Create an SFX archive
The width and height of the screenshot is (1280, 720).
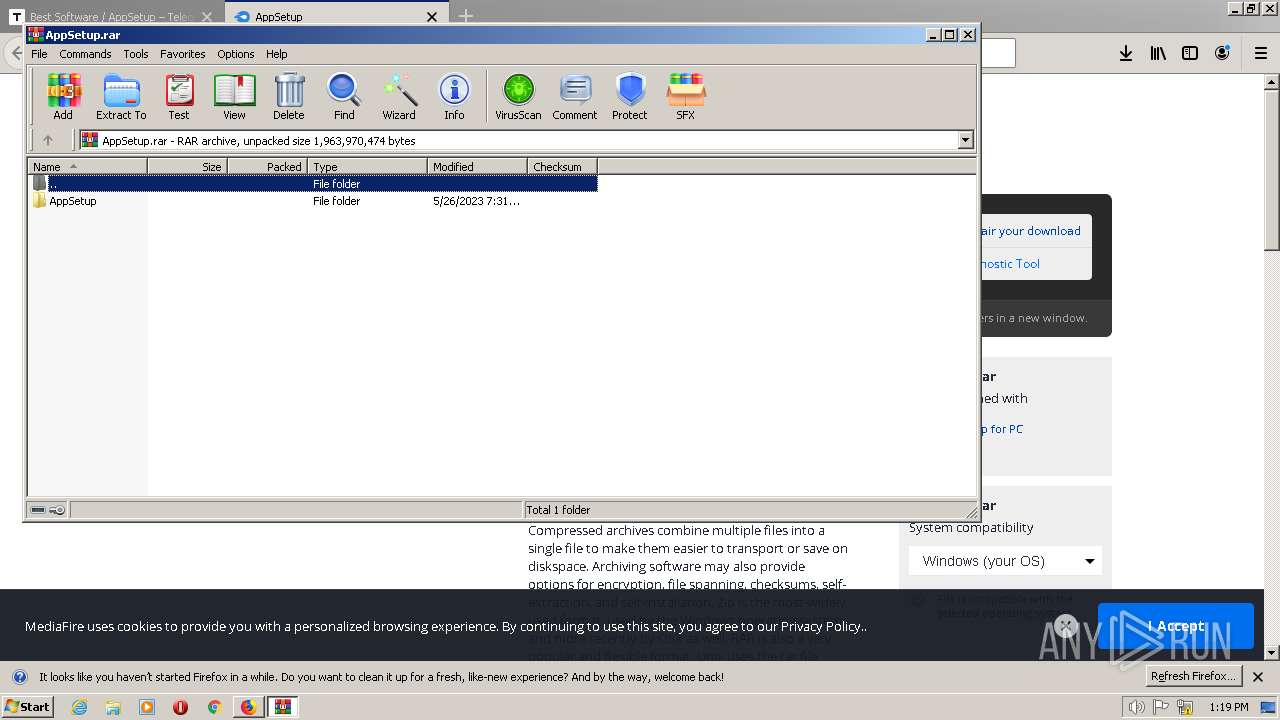pos(685,97)
